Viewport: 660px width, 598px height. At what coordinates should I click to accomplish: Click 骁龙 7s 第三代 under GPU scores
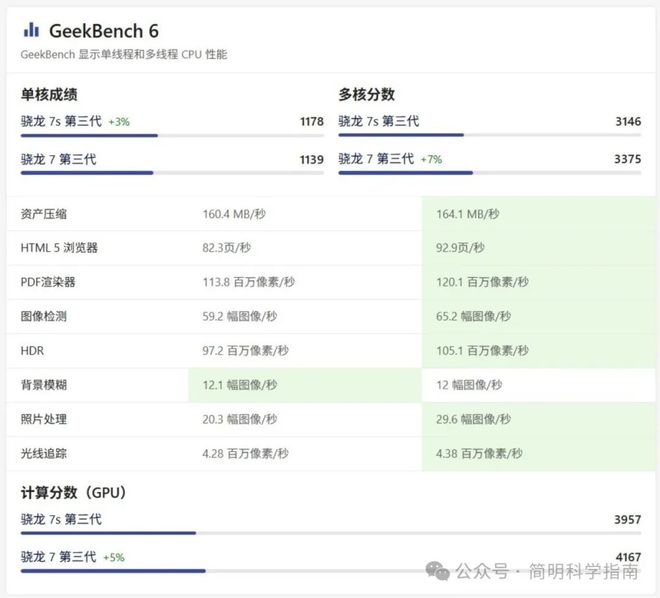coord(61,519)
